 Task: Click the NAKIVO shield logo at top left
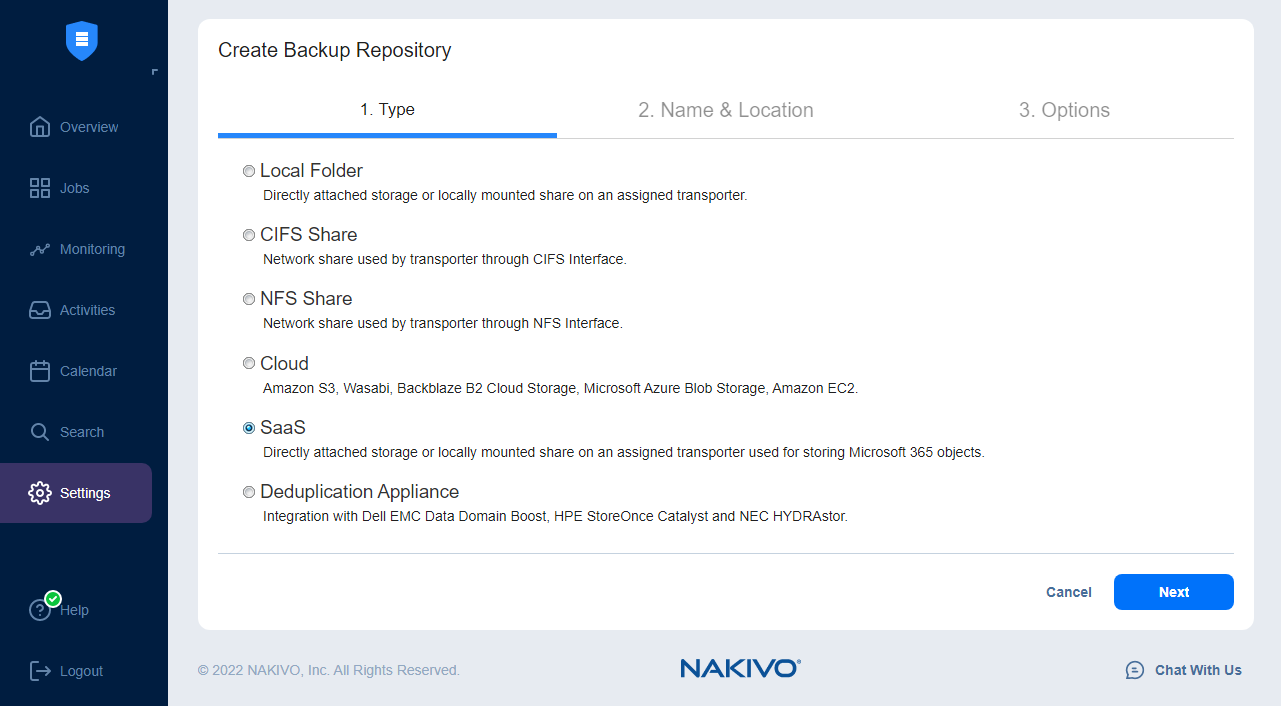pos(81,41)
